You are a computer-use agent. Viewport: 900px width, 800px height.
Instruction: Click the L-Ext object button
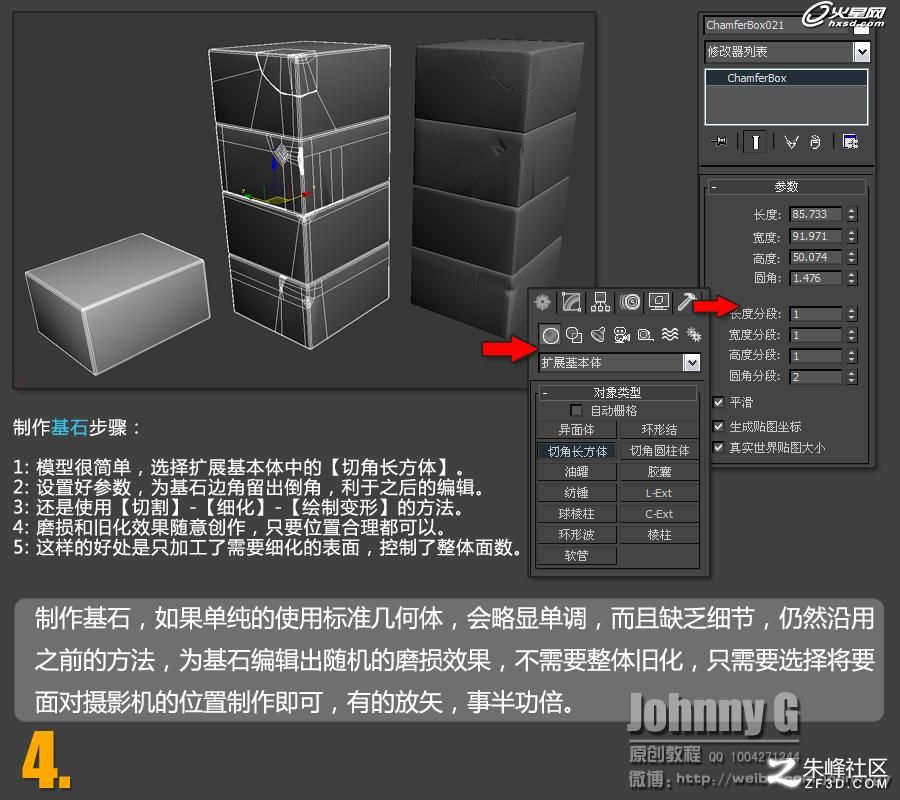[659, 492]
